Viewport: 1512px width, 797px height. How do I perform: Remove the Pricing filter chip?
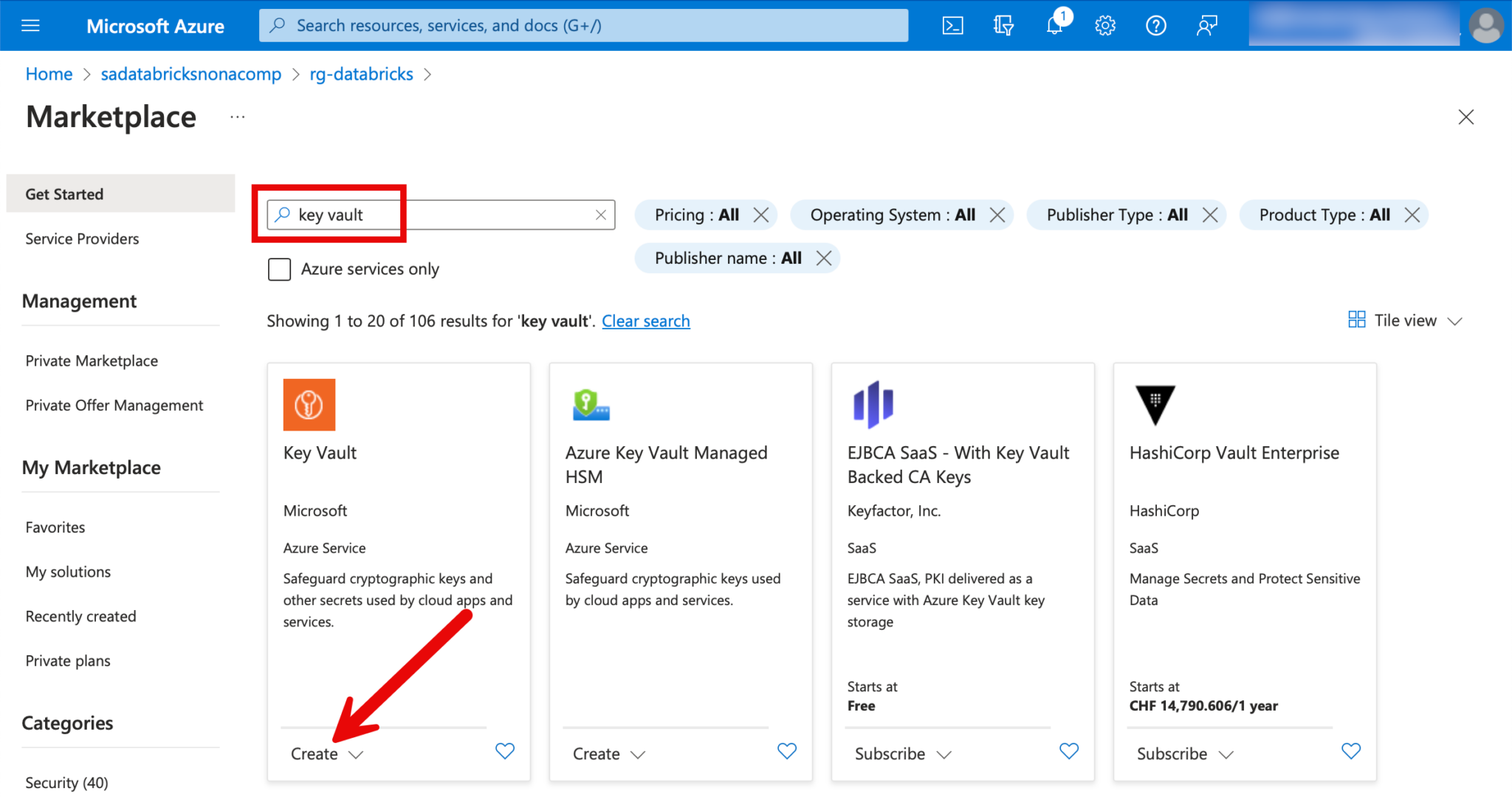tap(761, 215)
